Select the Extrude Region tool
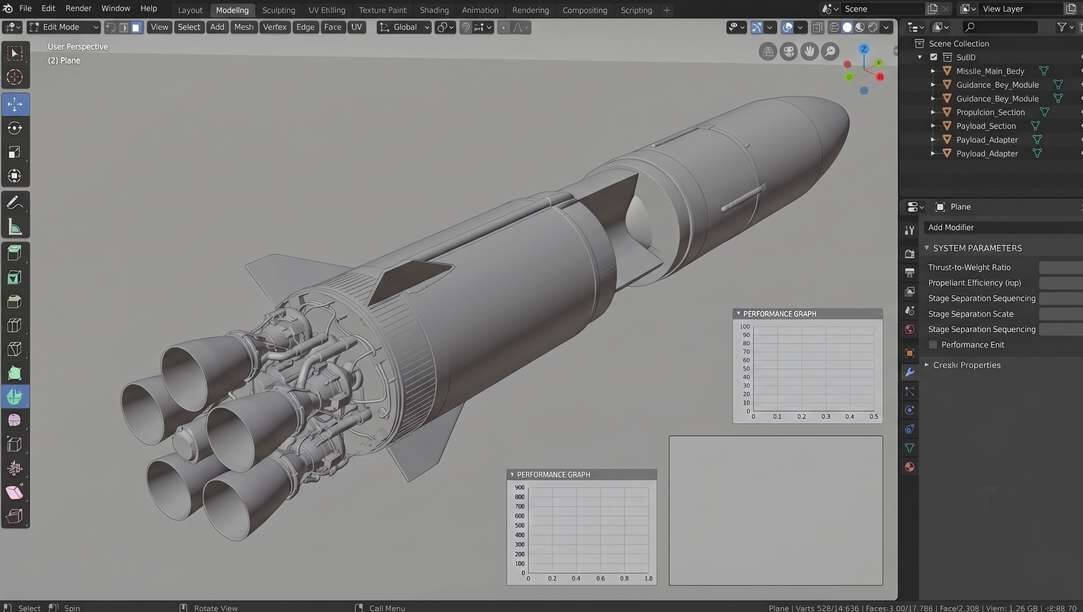The width and height of the screenshot is (1083, 612). click(x=15, y=253)
